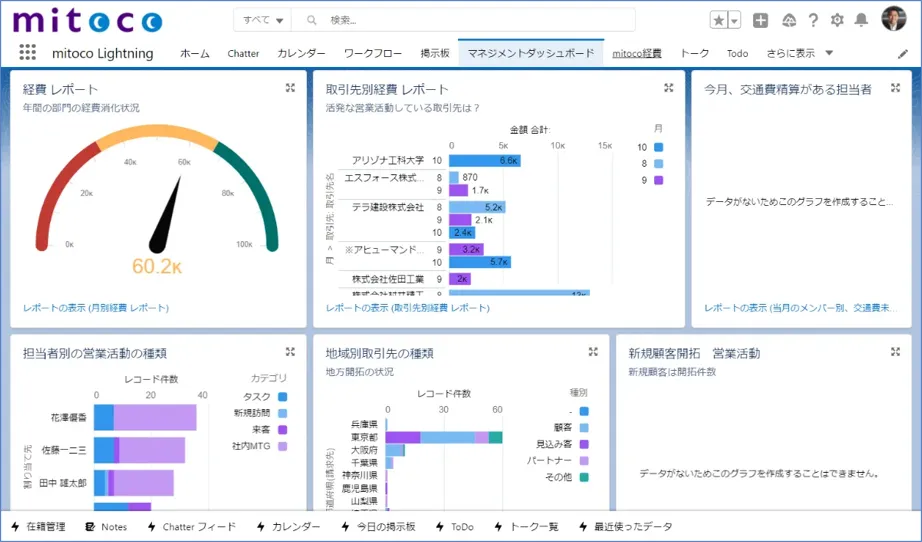Image resolution: width=922 pixels, height=542 pixels.
Task: Open the Notes utility bar item
Action: point(106,527)
